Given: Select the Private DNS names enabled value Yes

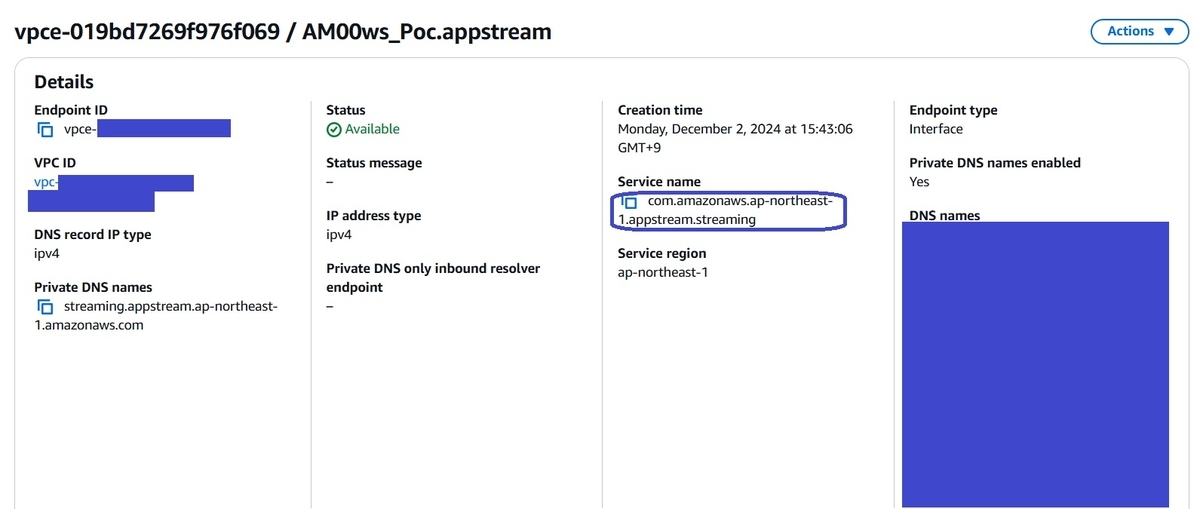Looking at the screenshot, I should 919,182.
